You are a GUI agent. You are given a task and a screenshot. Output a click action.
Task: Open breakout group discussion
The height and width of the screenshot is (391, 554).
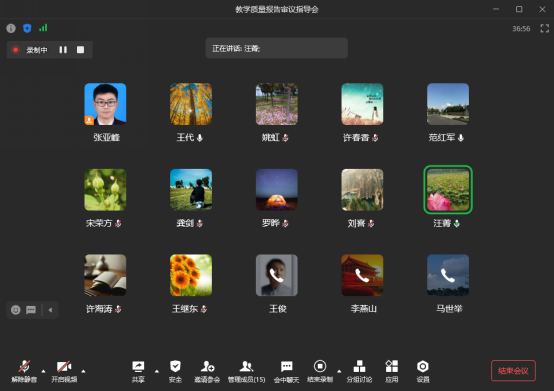click(x=359, y=371)
